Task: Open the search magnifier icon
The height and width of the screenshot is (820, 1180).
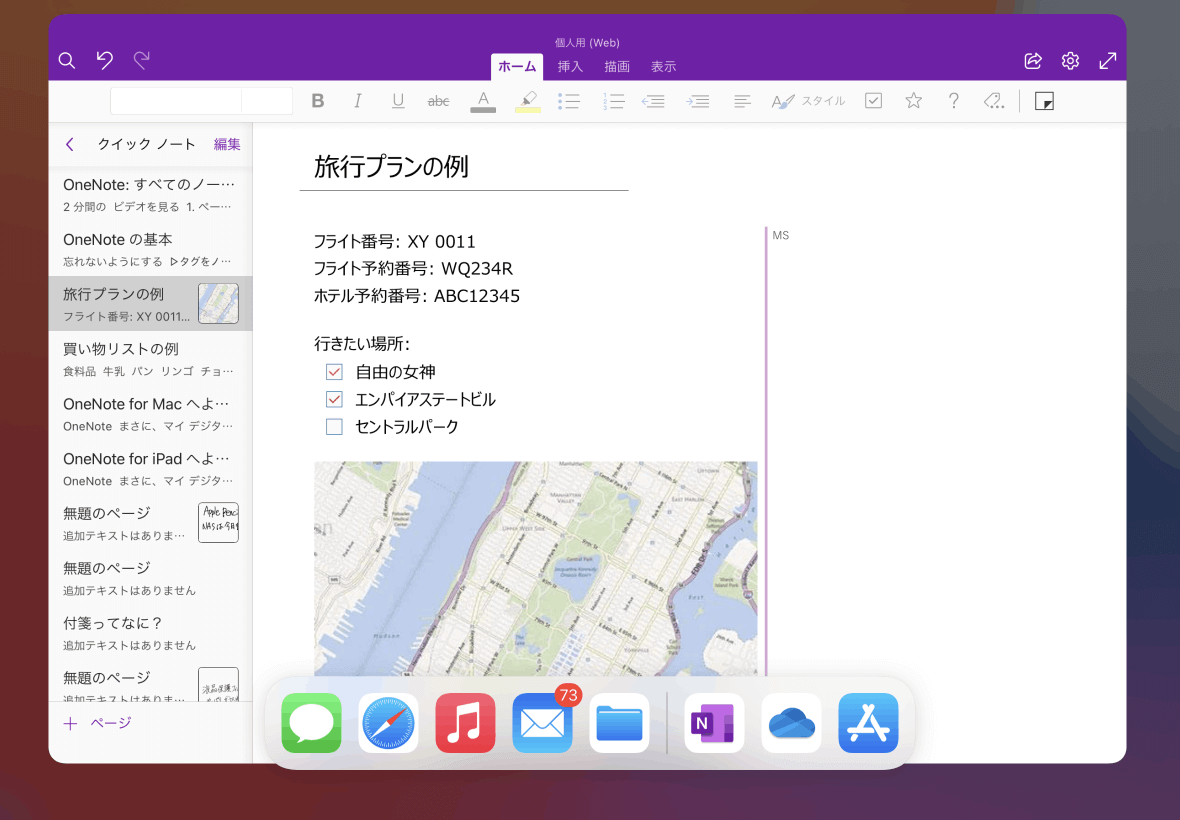Action: point(67,60)
